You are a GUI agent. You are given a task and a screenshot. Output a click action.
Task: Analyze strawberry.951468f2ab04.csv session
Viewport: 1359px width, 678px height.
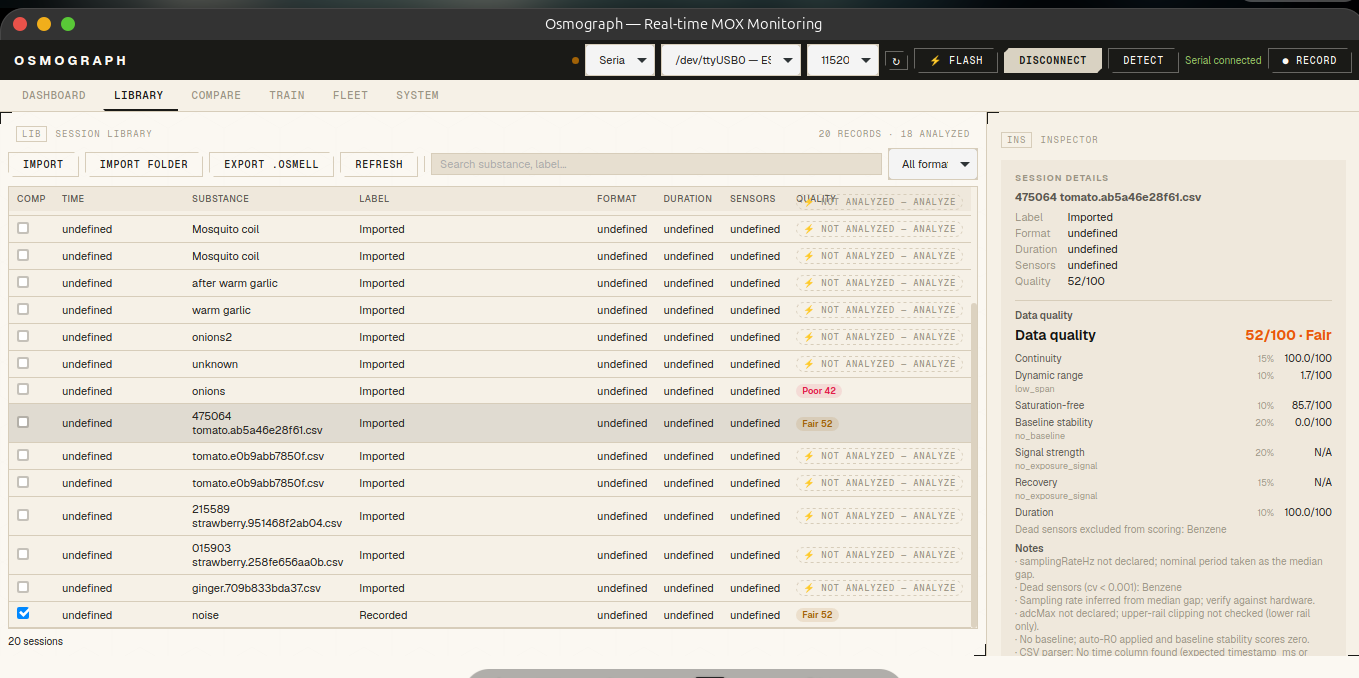(x=879, y=516)
